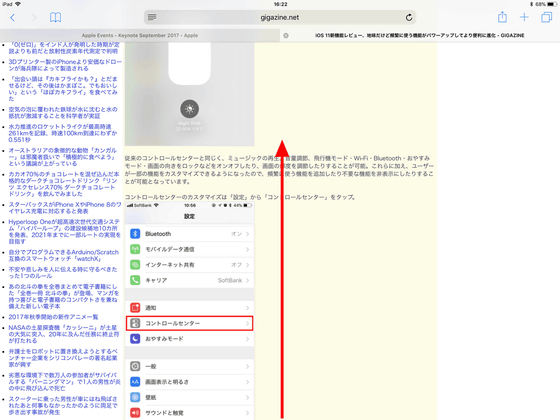Tap the Control Center brightness slider image
The height and width of the screenshot is (420, 560).
[189, 64]
